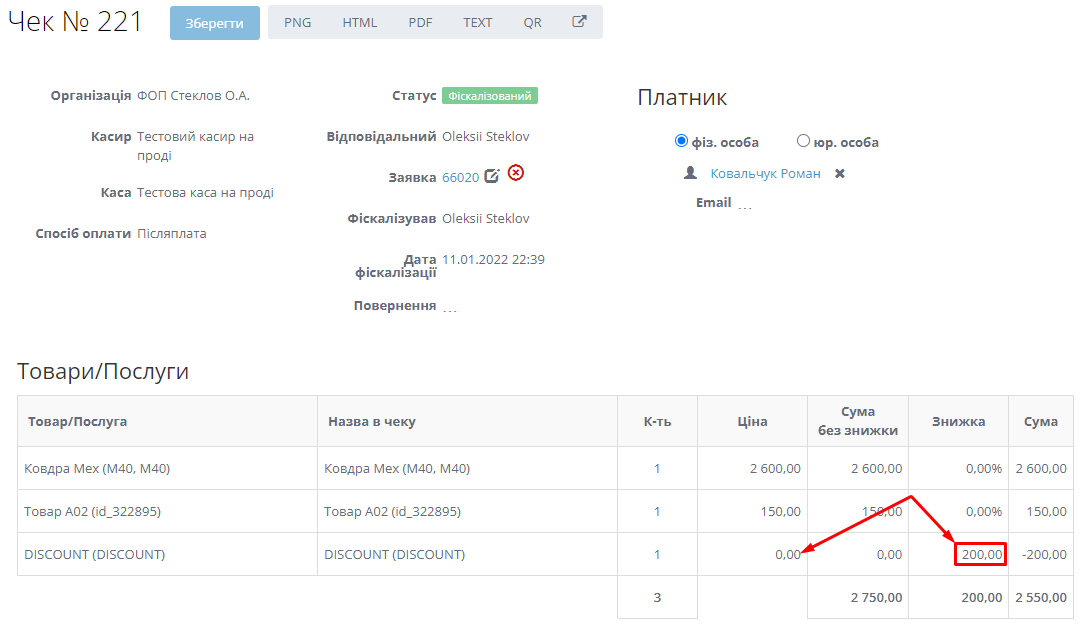Open payer link Ковальчук Роман

click(765, 174)
